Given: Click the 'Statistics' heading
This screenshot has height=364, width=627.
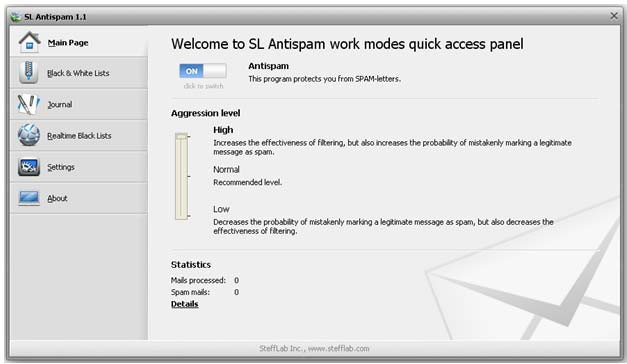Looking at the screenshot, I should click(x=191, y=264).
